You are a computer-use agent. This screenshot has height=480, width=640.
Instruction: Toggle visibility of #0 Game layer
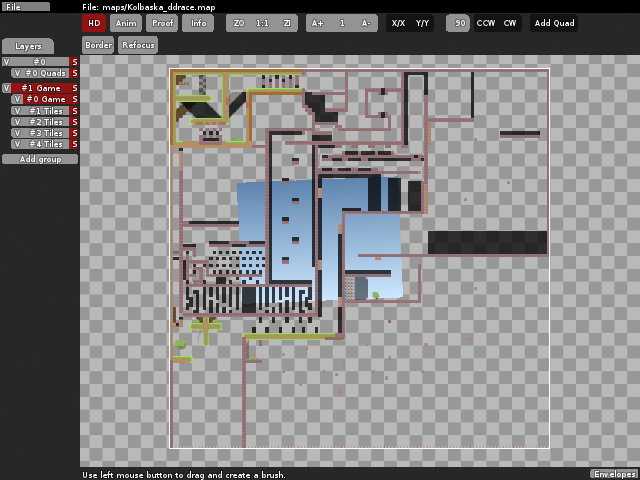click(17, 99)
